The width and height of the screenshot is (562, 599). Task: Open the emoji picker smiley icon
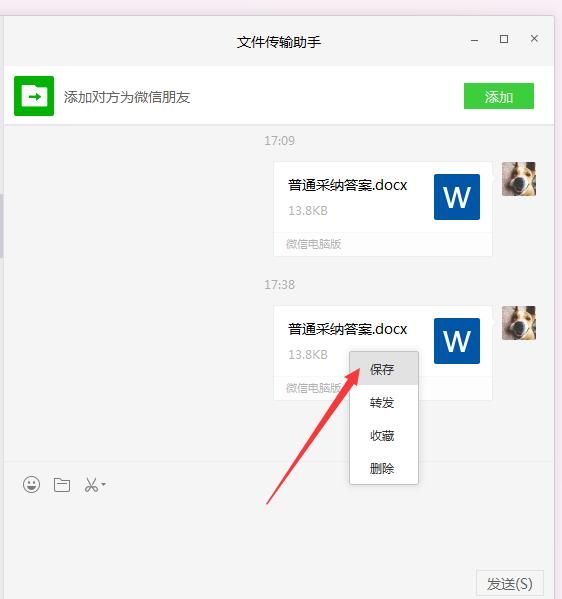pyautogui.click(x=31, y=485)
